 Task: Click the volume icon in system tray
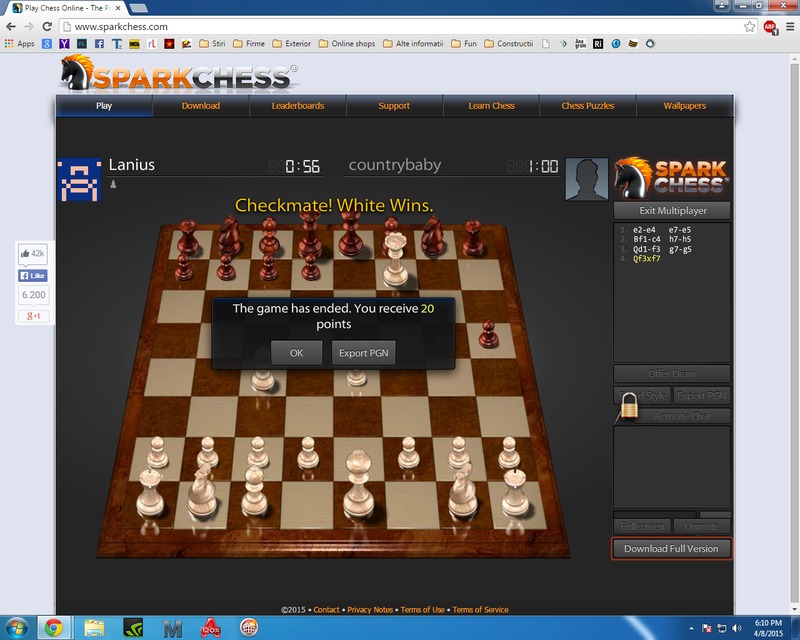736,628
